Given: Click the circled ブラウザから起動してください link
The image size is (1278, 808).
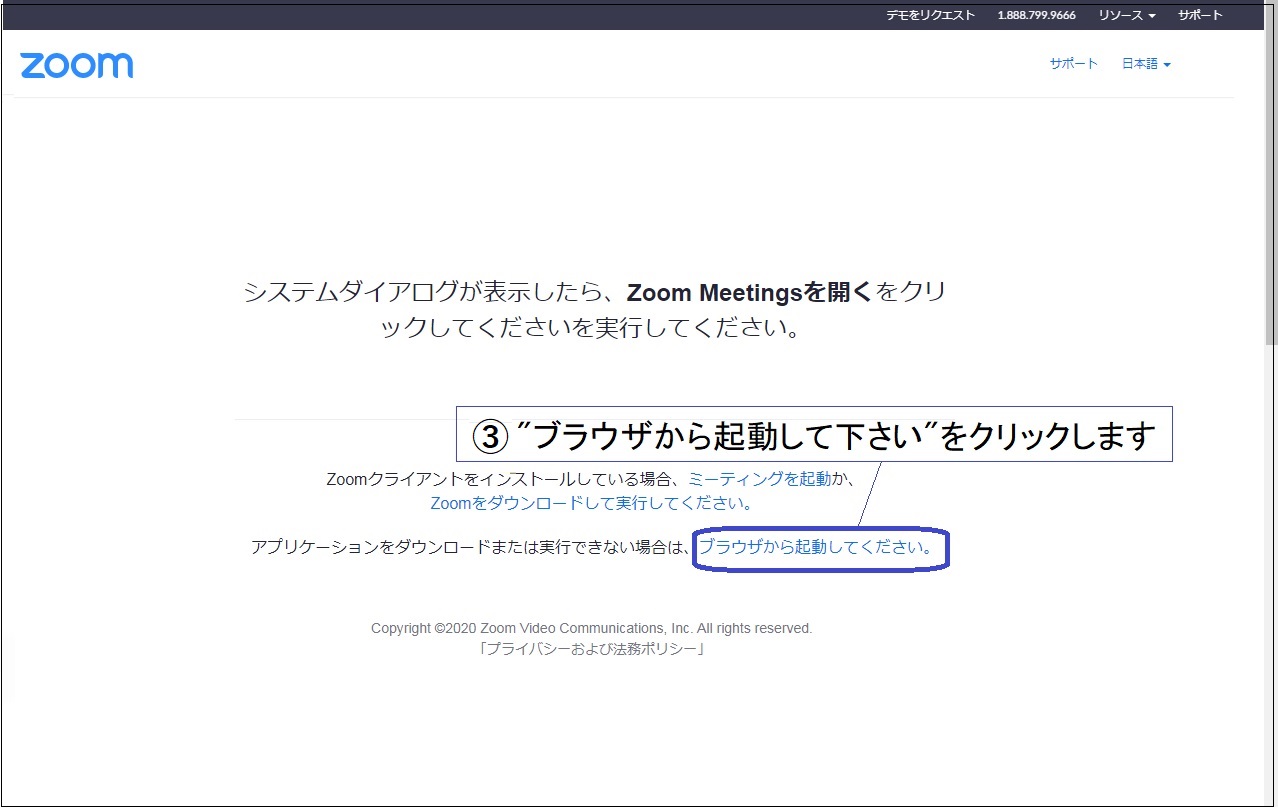Looking at the screenshot, I should click(x=816, y=547).
